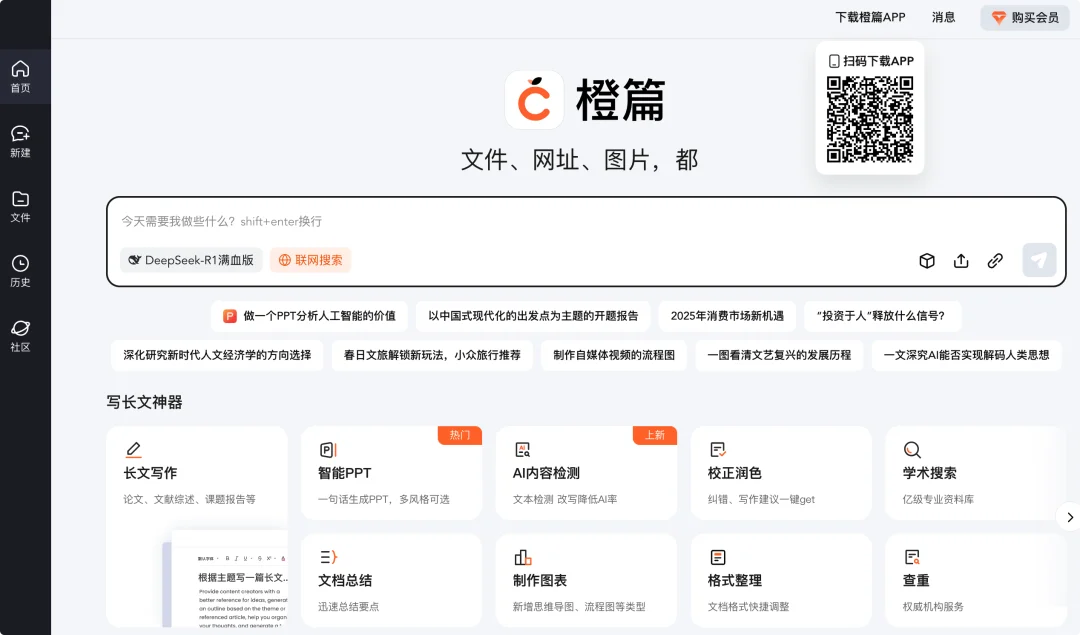Screen dimensions: 1080x635
Task: Click the 学术搜索 card title text
Action: coord(929,473)
